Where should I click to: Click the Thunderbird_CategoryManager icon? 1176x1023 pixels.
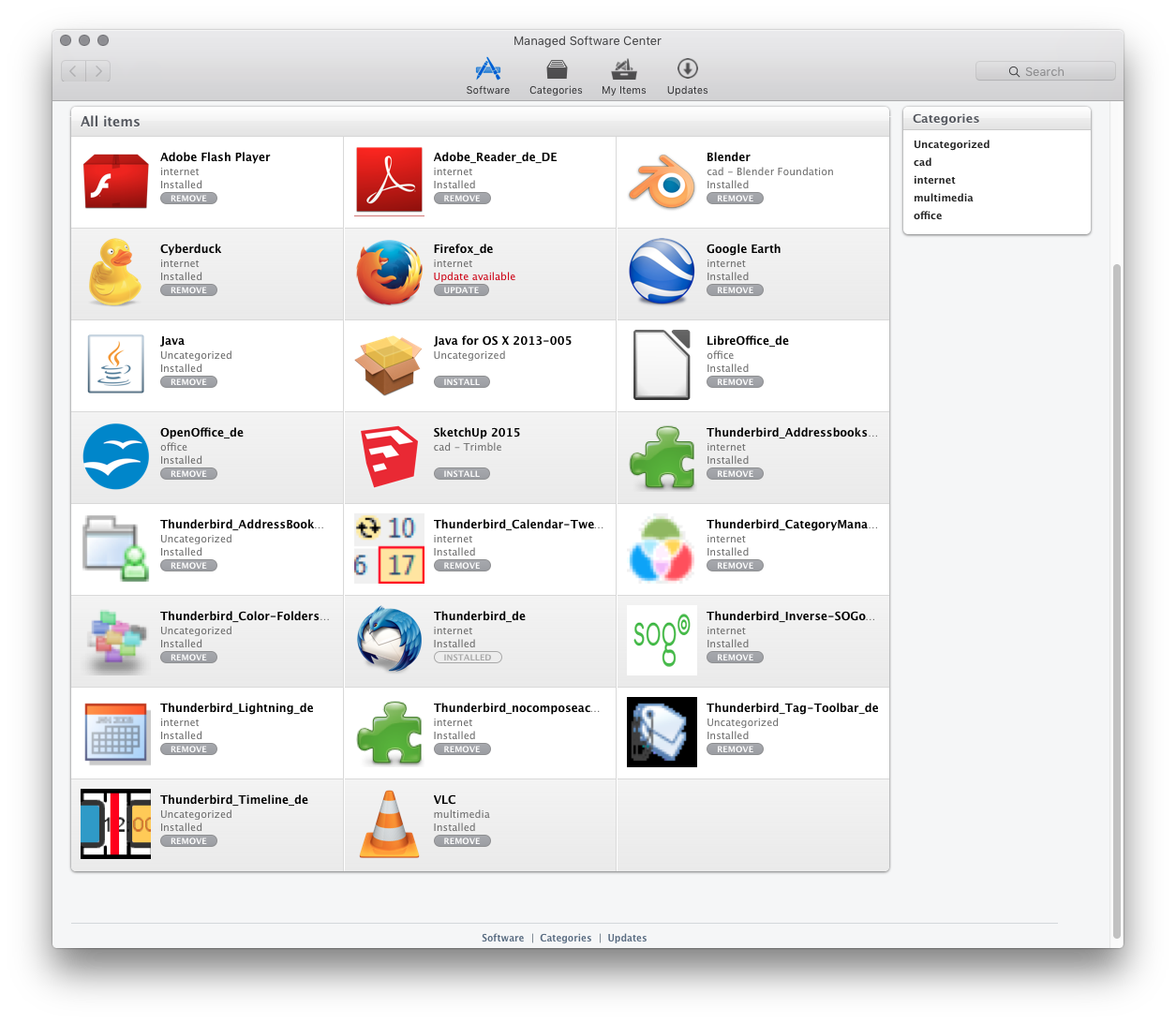click(x=662, y=548)
